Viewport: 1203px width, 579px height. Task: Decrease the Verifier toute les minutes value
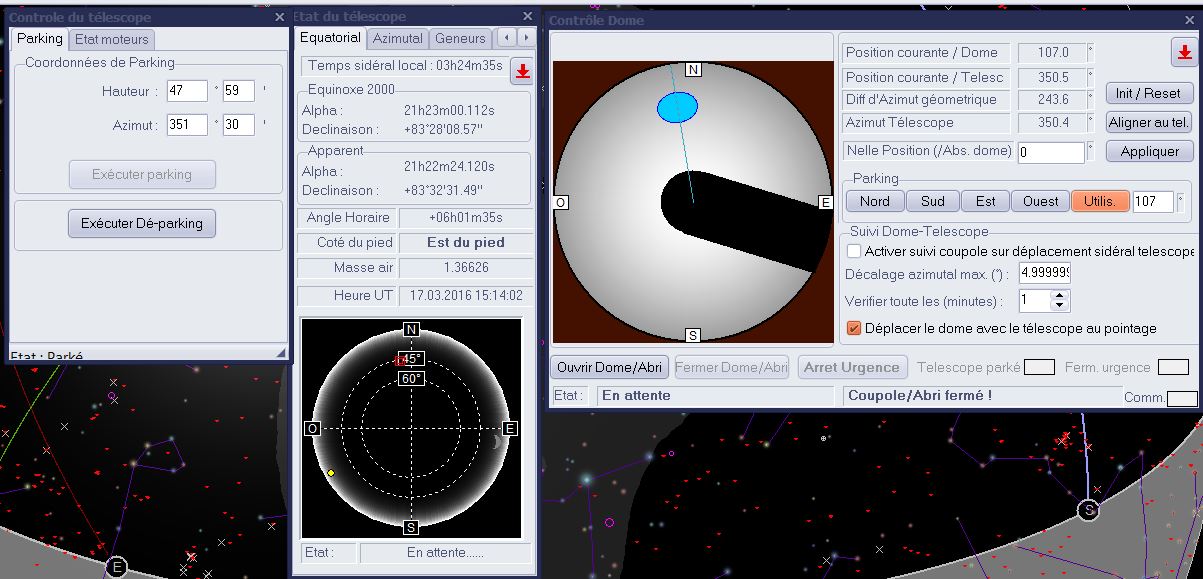click(1061, 305)
